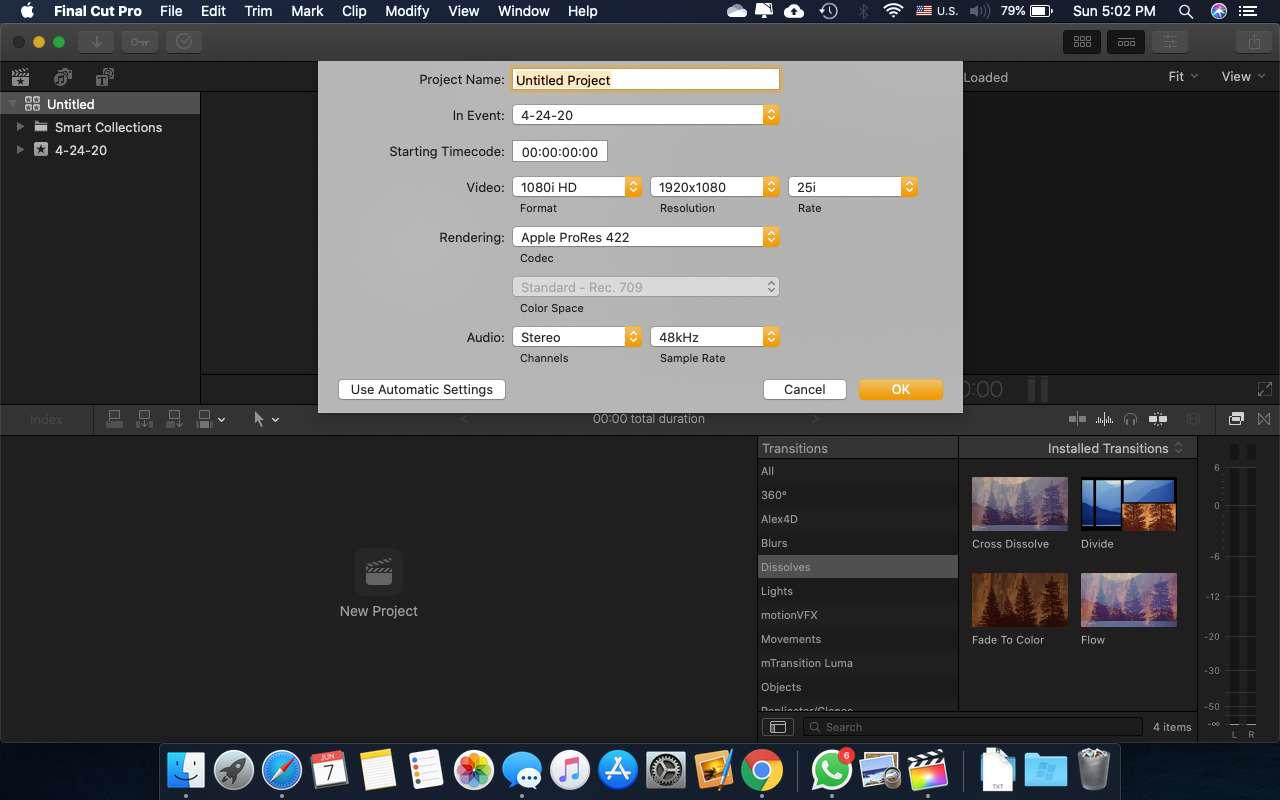Screen dimensions: 1280x800
Task: Click Use Automatic Settings button
Action: 422,389
